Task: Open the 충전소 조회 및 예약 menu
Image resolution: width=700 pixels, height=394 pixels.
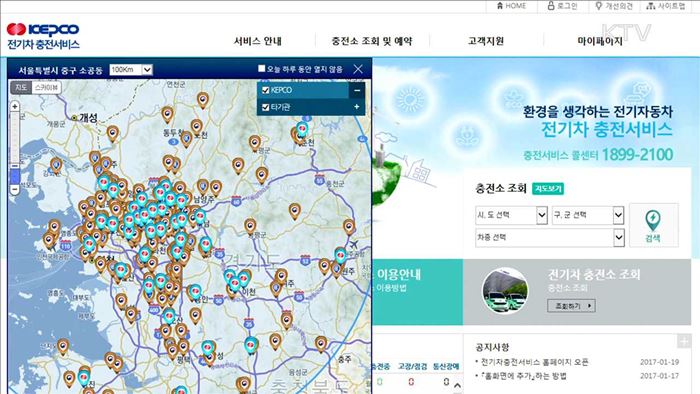Action: click(372, 41)
